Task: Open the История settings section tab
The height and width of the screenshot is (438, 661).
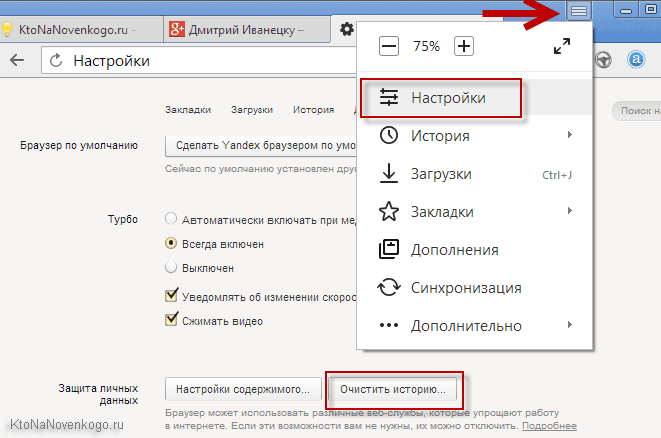Action: pyautogui.click(x=314, y=110)
